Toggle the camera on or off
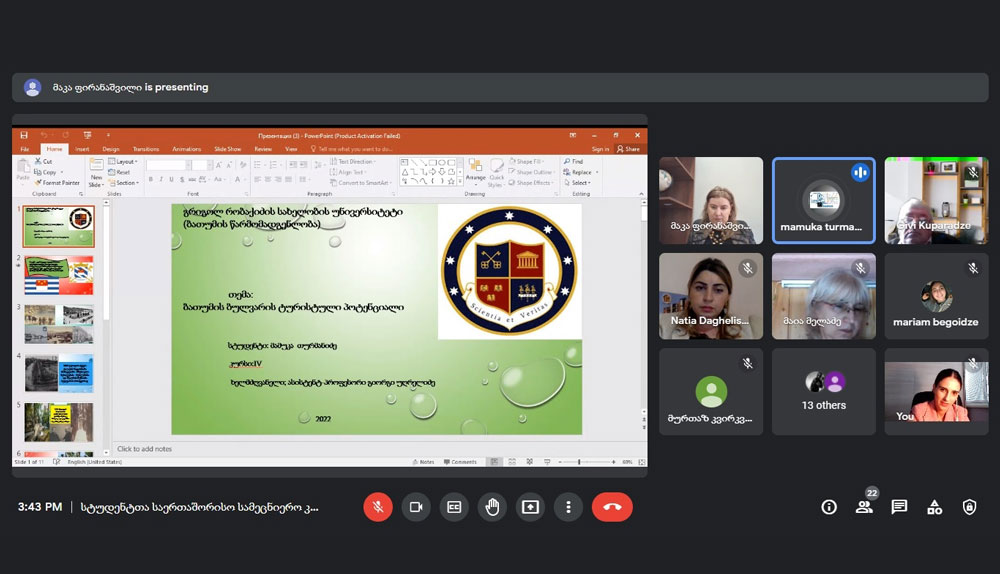This screenshot has height=574, width=1000. [x=416, y=507]
